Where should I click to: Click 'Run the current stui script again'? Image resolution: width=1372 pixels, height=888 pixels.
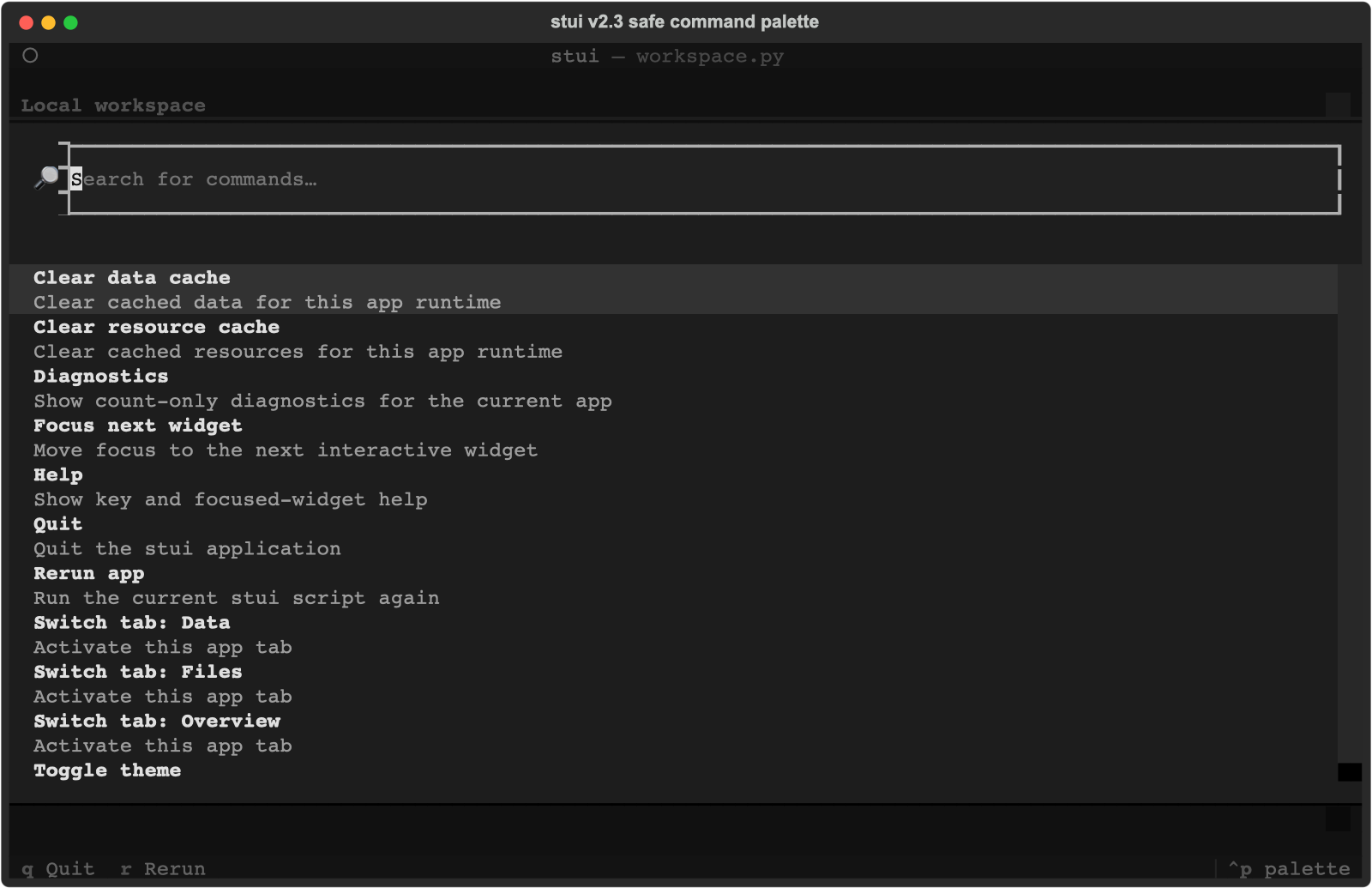[237, 598]
